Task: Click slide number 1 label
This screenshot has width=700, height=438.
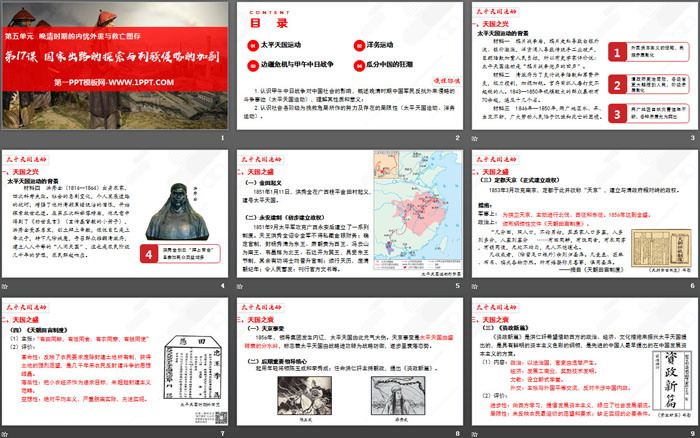Action: click(x=222, y=138)
